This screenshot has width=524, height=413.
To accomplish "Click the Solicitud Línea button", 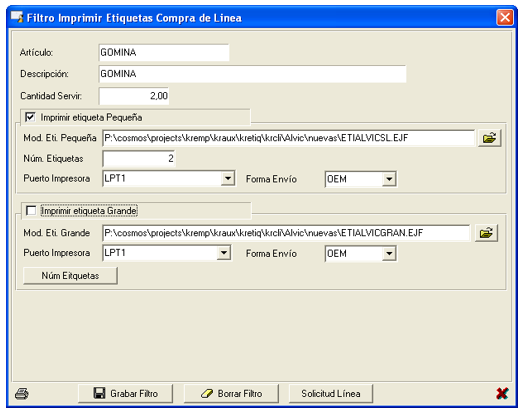I will pos(331,394).
